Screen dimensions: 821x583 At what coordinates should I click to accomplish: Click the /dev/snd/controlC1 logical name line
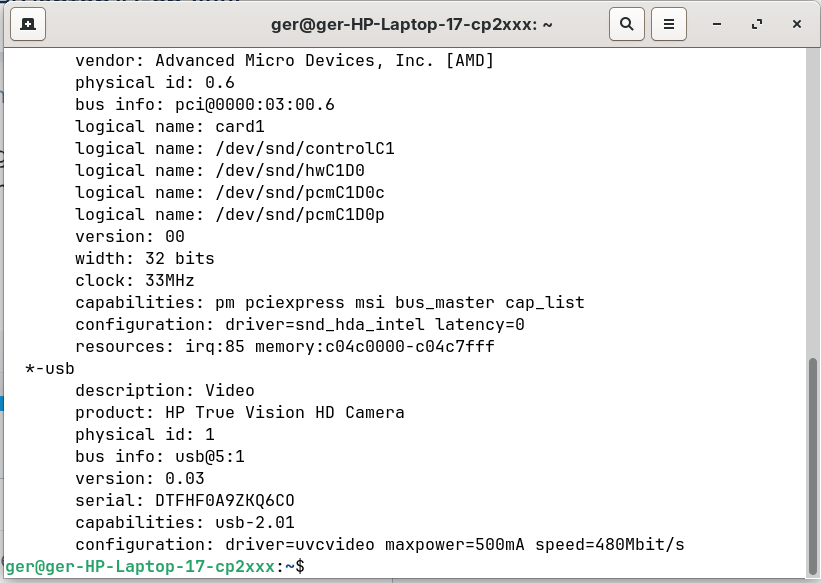pos(235,149)
